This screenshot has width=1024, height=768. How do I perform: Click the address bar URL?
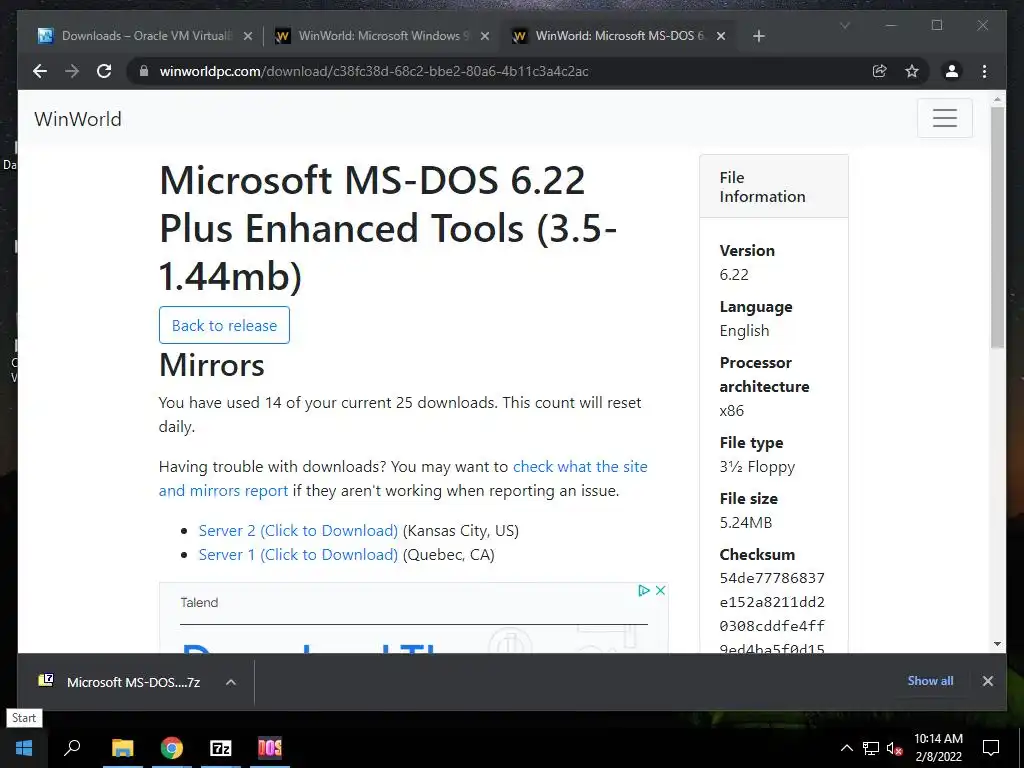pyautogui.click(x=374, y=71)
